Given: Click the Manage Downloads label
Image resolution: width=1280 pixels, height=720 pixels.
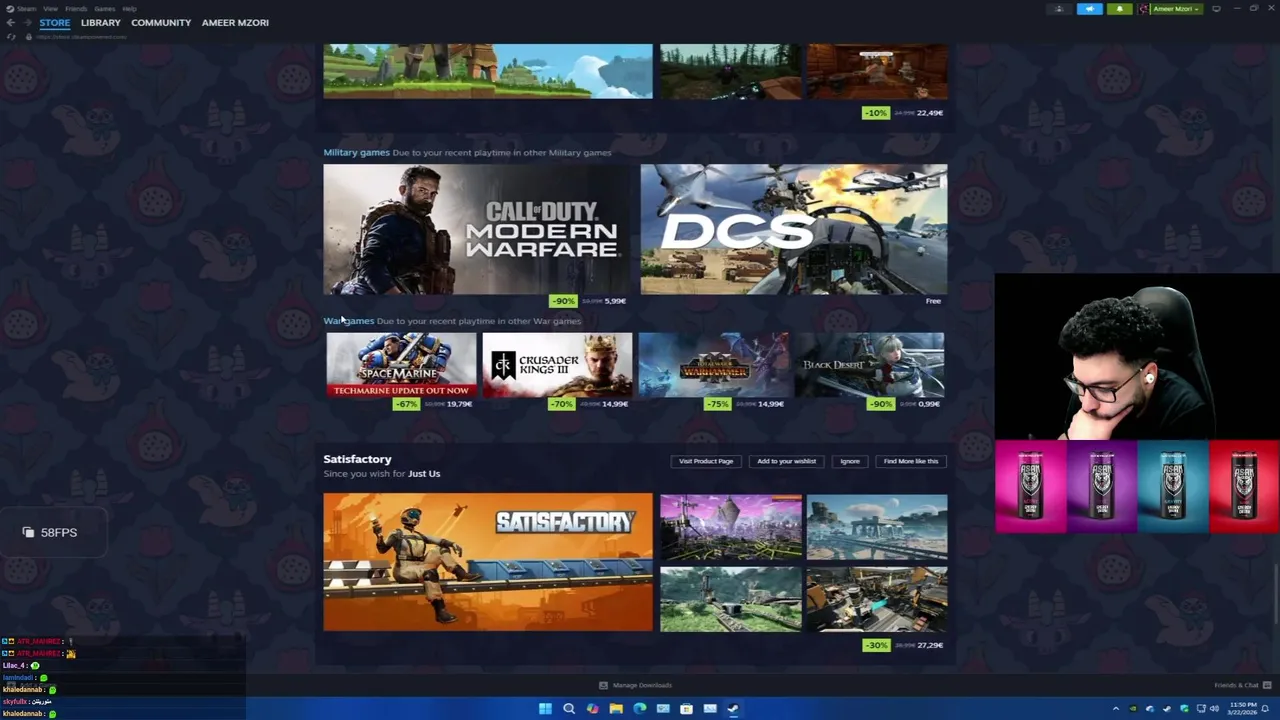Looking at the screenshot, I should coord(642,685).
